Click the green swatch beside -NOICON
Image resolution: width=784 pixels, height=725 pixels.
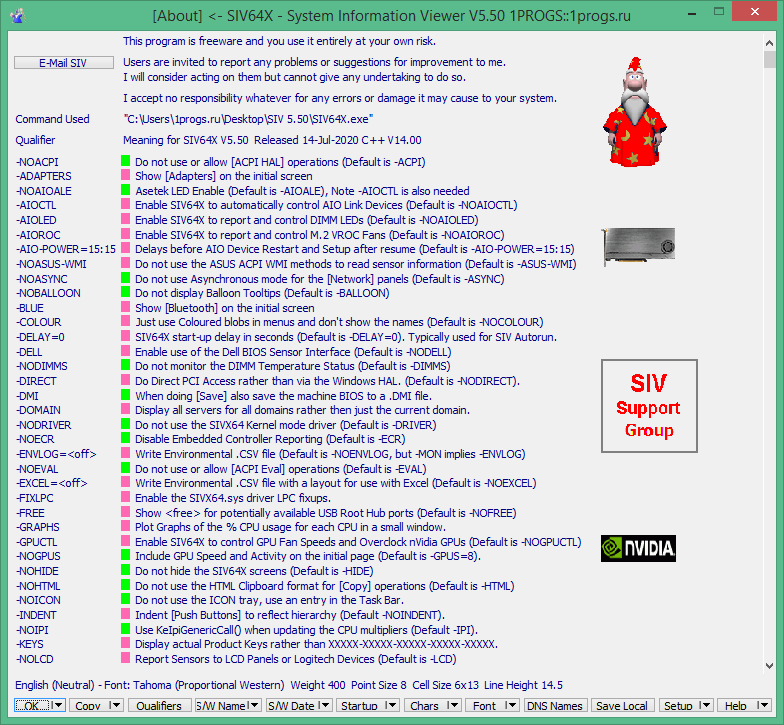point(126,599)
